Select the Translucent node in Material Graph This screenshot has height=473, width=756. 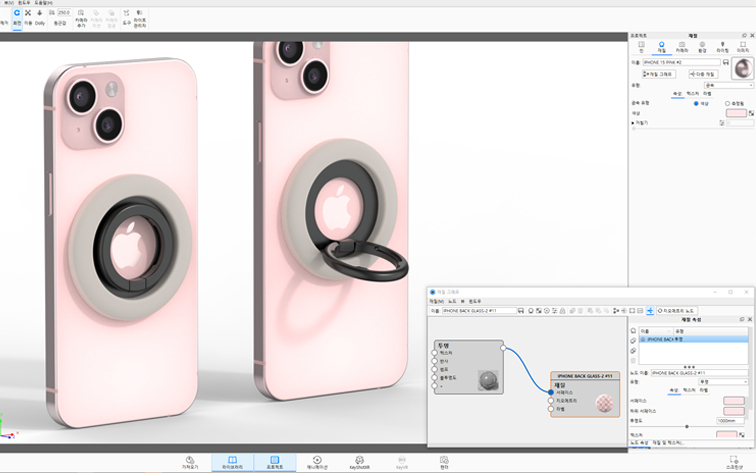coord(469,367)
